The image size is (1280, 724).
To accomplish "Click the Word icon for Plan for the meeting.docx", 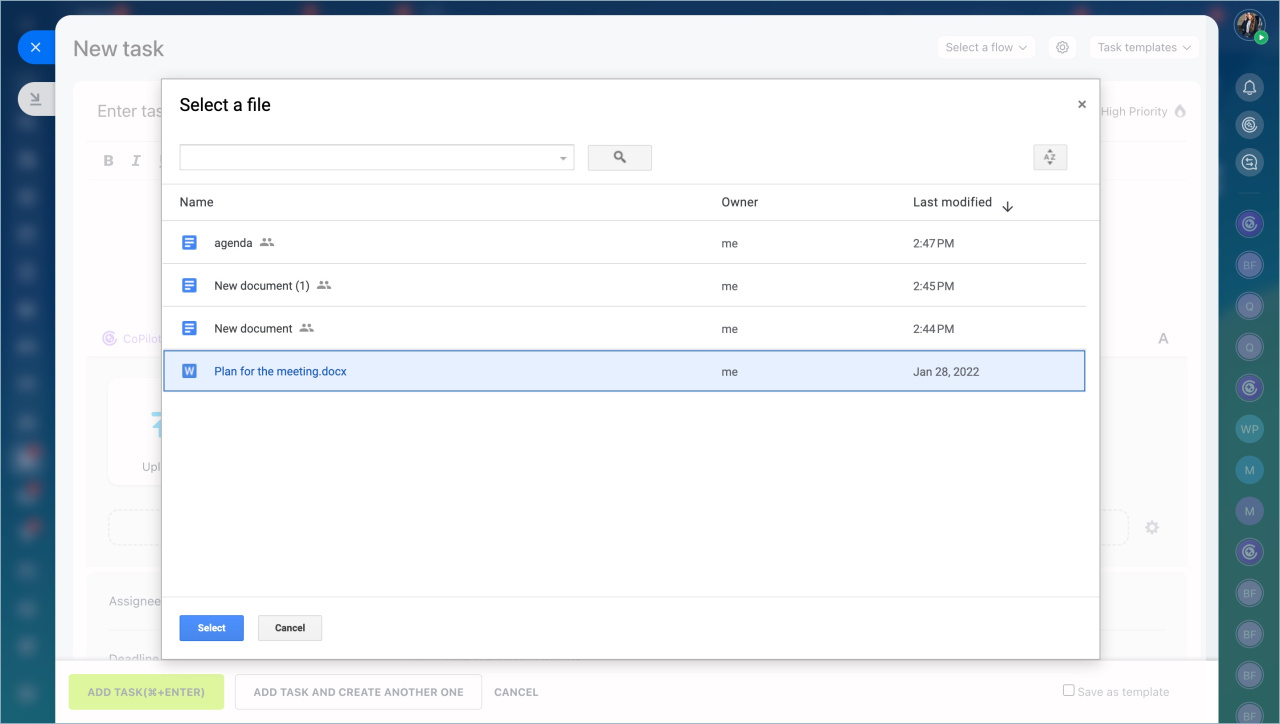I will pos(189,371).
